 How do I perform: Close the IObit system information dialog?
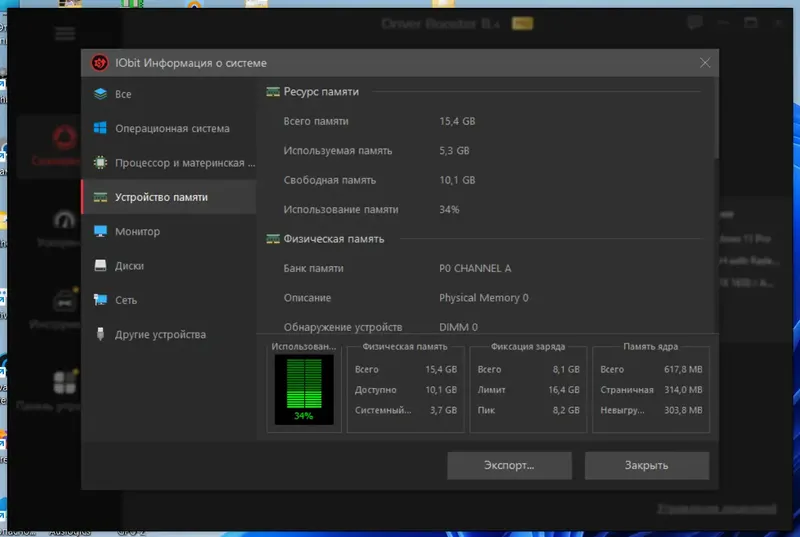705,63
